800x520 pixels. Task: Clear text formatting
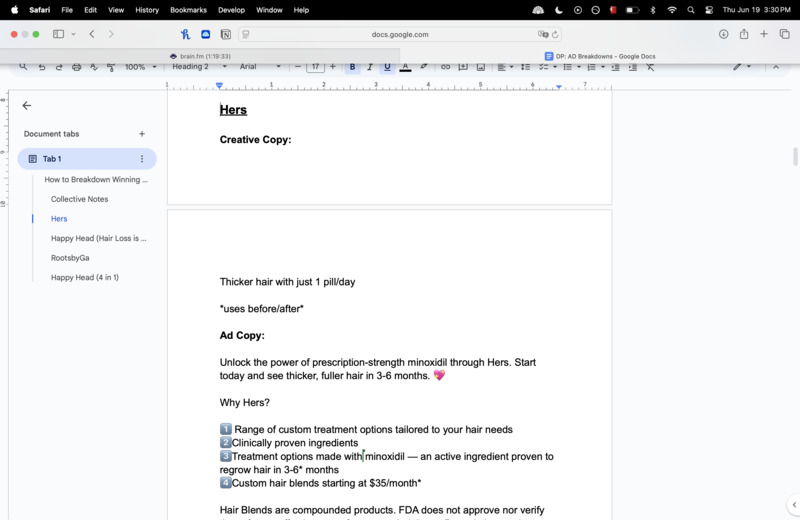point(650,67)
